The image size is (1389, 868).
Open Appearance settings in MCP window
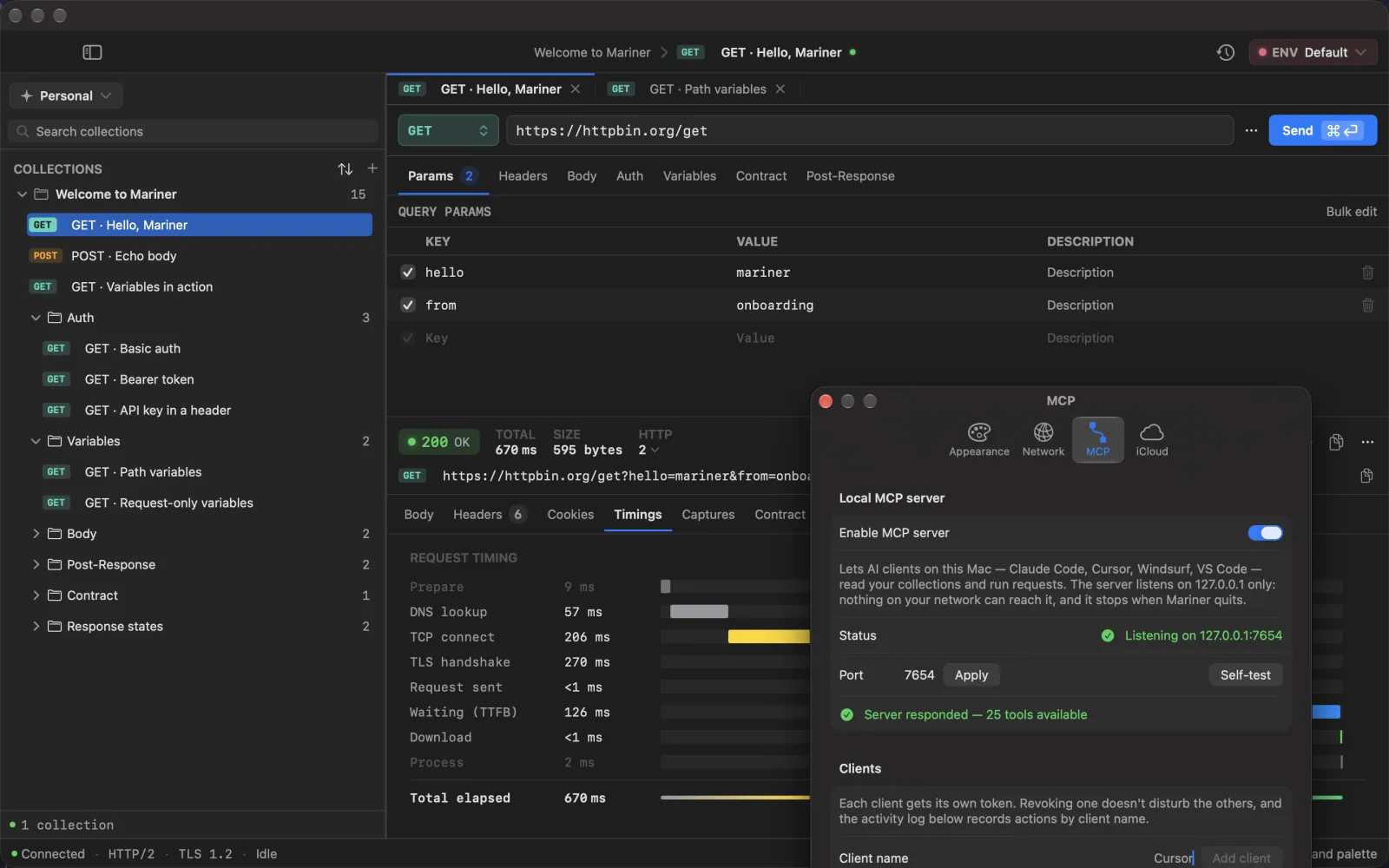[978, 439]
